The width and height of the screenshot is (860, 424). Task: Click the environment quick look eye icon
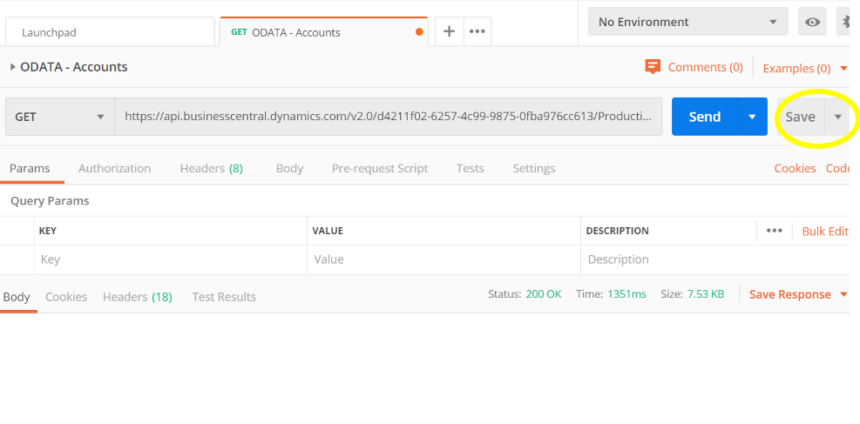tap(812, 22)
